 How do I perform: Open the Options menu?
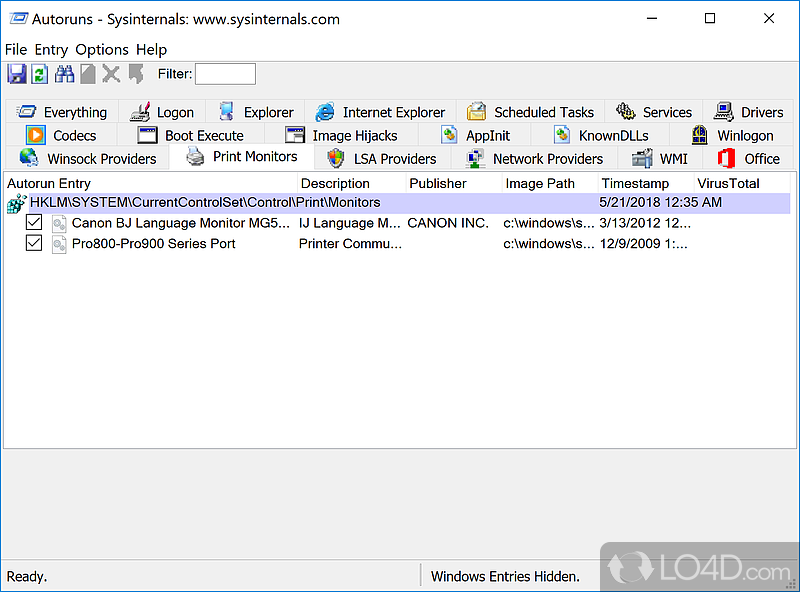102,49
